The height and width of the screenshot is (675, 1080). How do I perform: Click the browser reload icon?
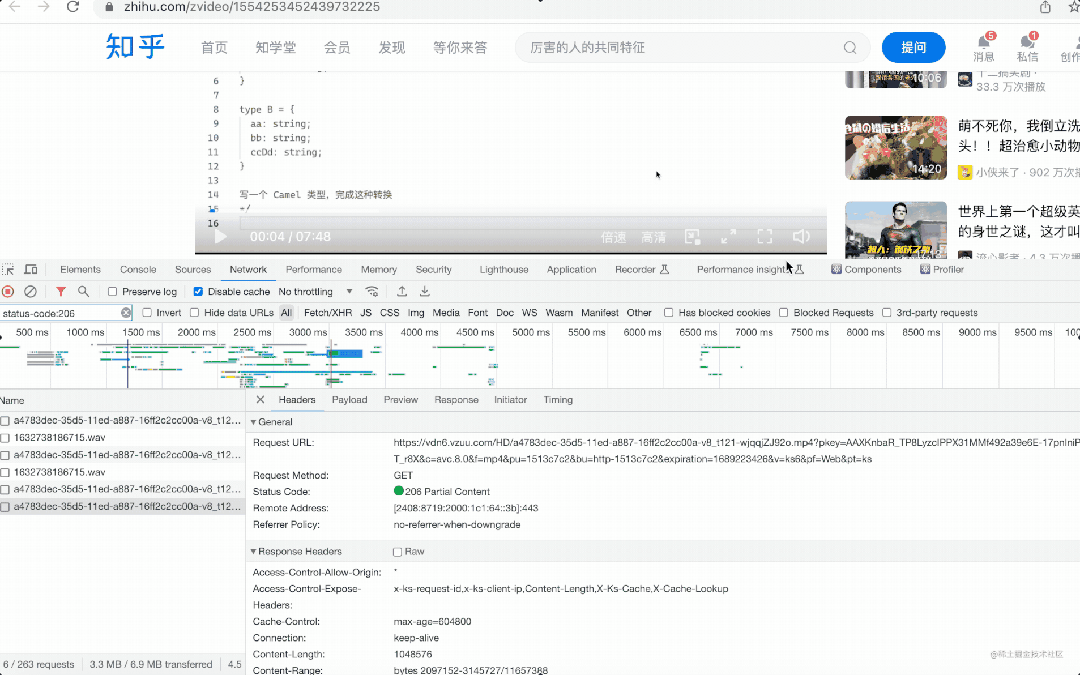(x=72, y=7)
